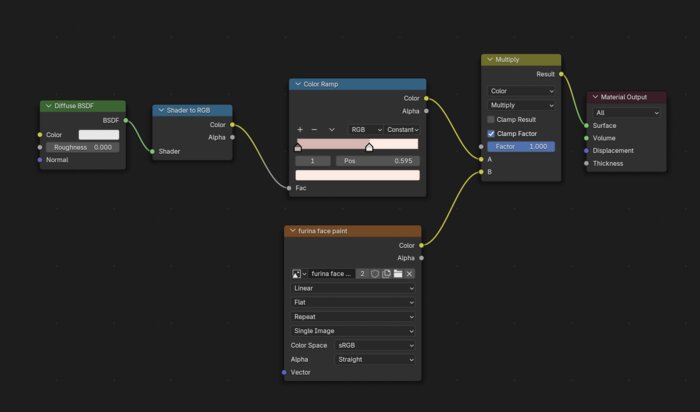Open the All target dropdown in Material Output
The image size is (700, 412).
626,113
